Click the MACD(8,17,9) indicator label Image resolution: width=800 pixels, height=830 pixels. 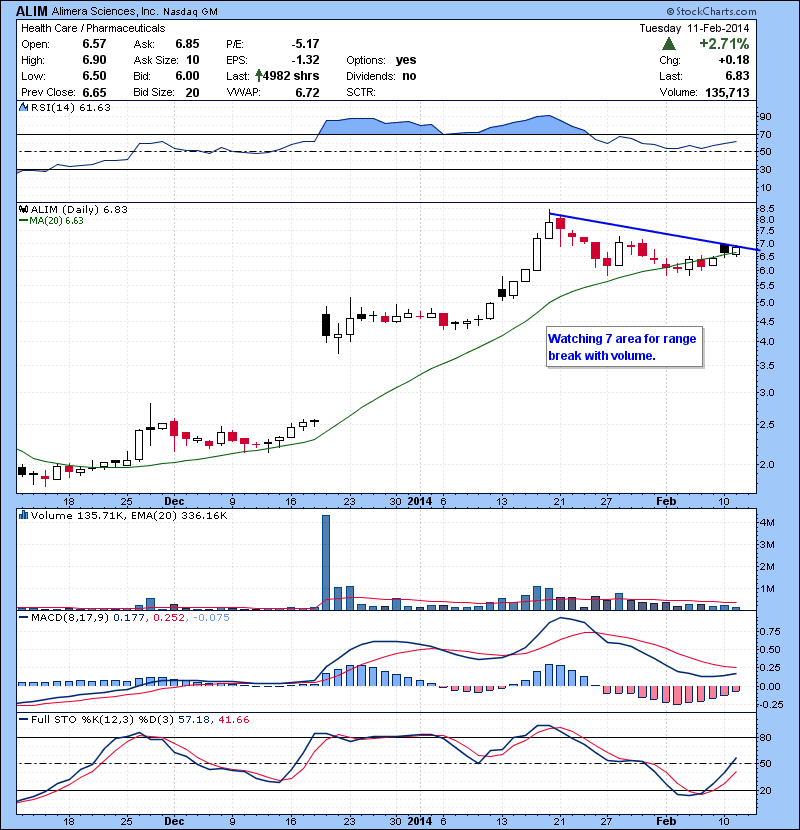pyautogui.click(x=70, y=617)
